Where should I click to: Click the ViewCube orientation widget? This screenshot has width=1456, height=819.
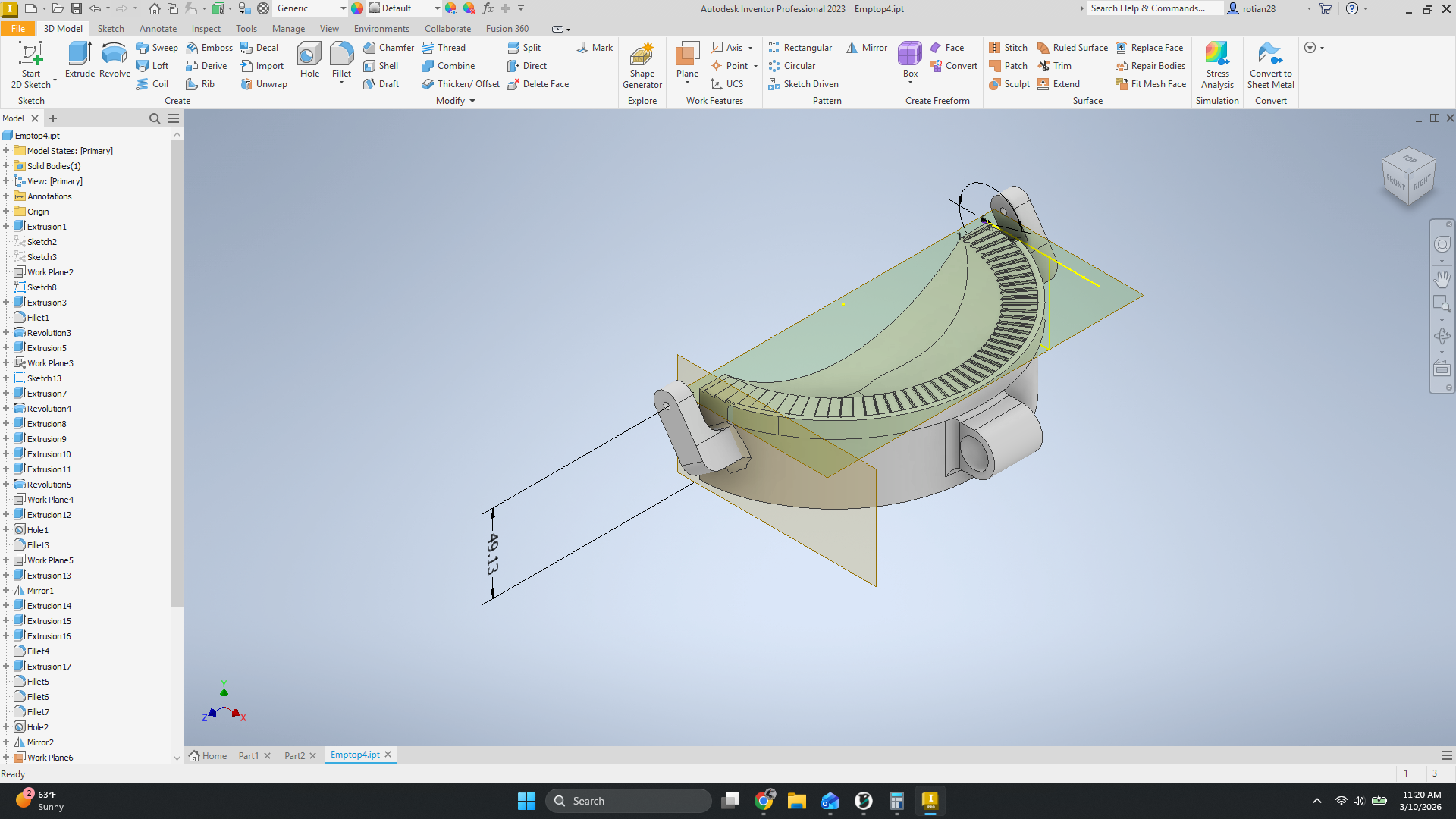1409,176
